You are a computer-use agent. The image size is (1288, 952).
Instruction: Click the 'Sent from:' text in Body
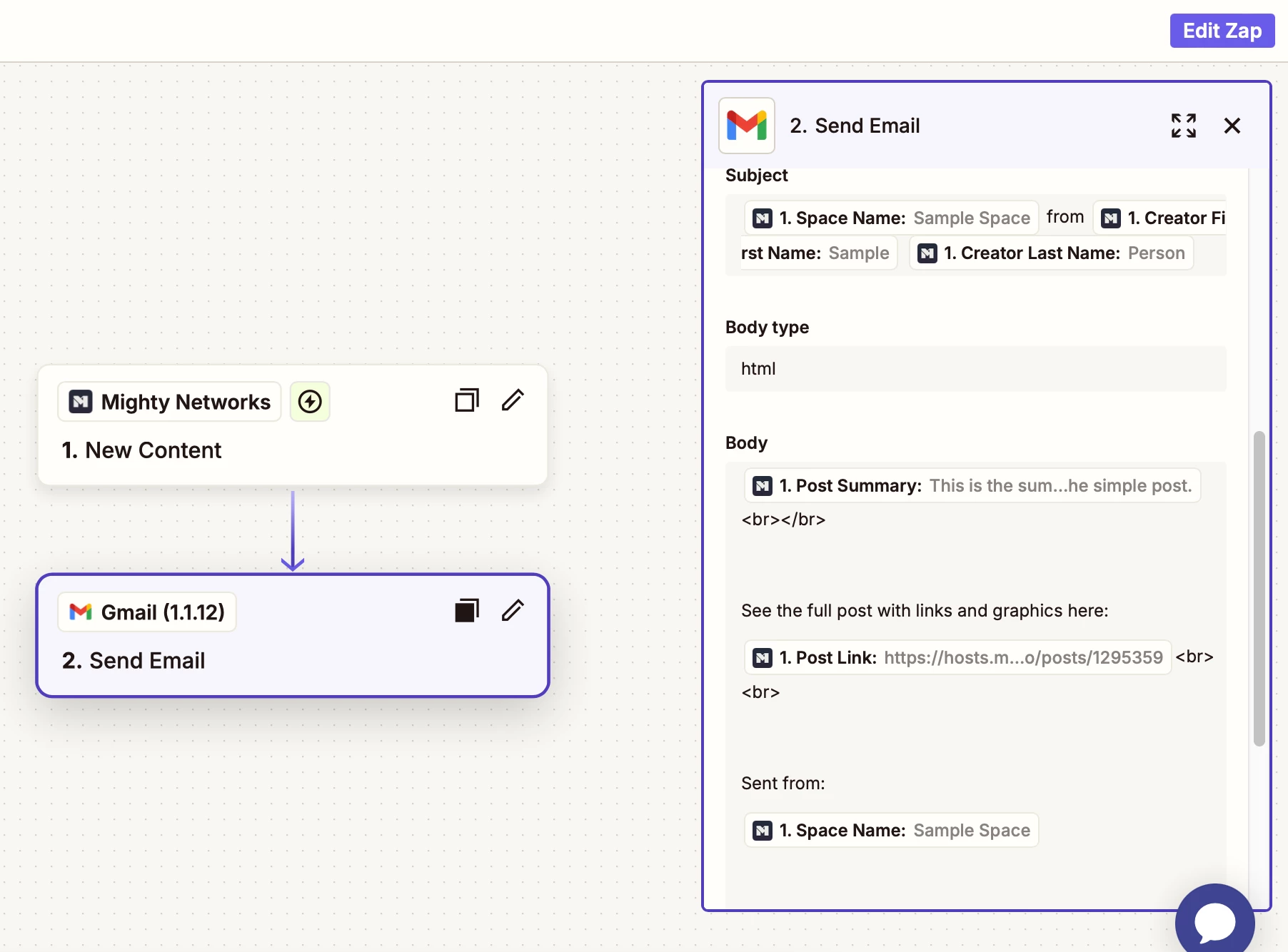pyautogui.click(x=783, y=784)
